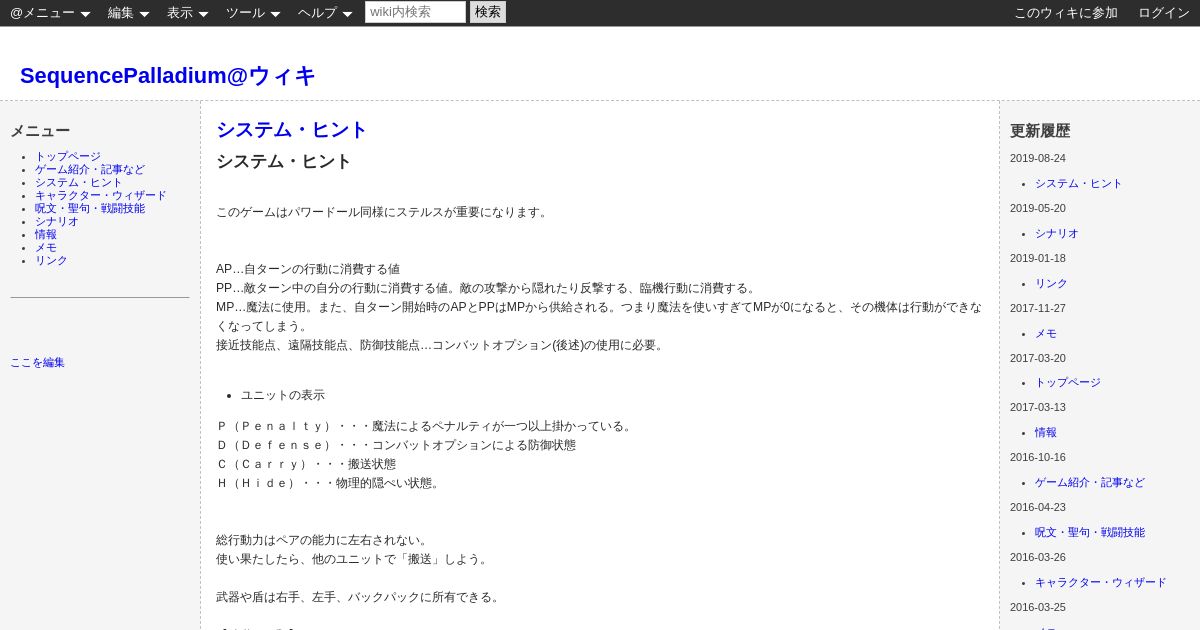
Task: Open メモ in left menu
Action: [x=46, y=248]
